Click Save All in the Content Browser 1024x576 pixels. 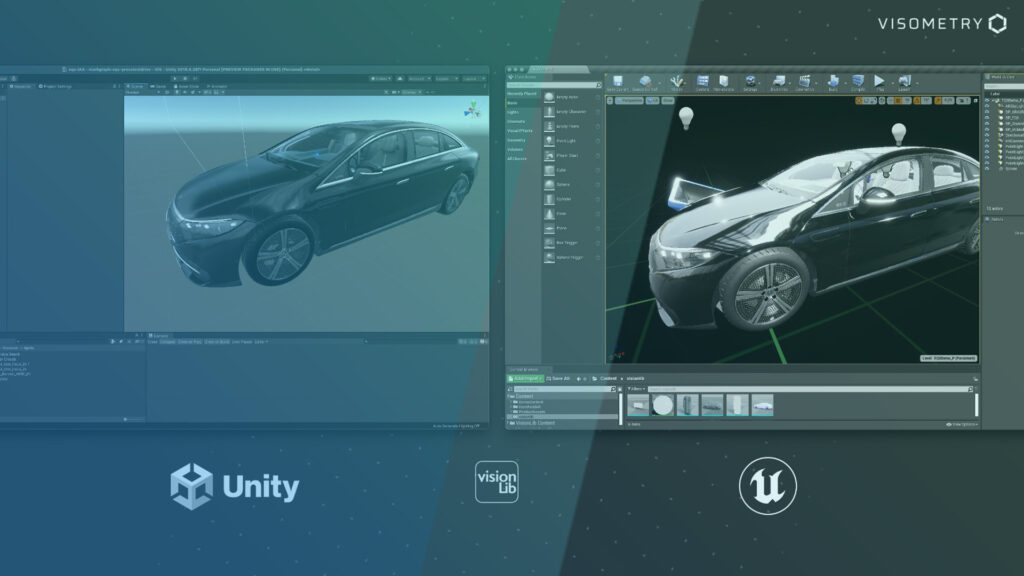[558, 379]
